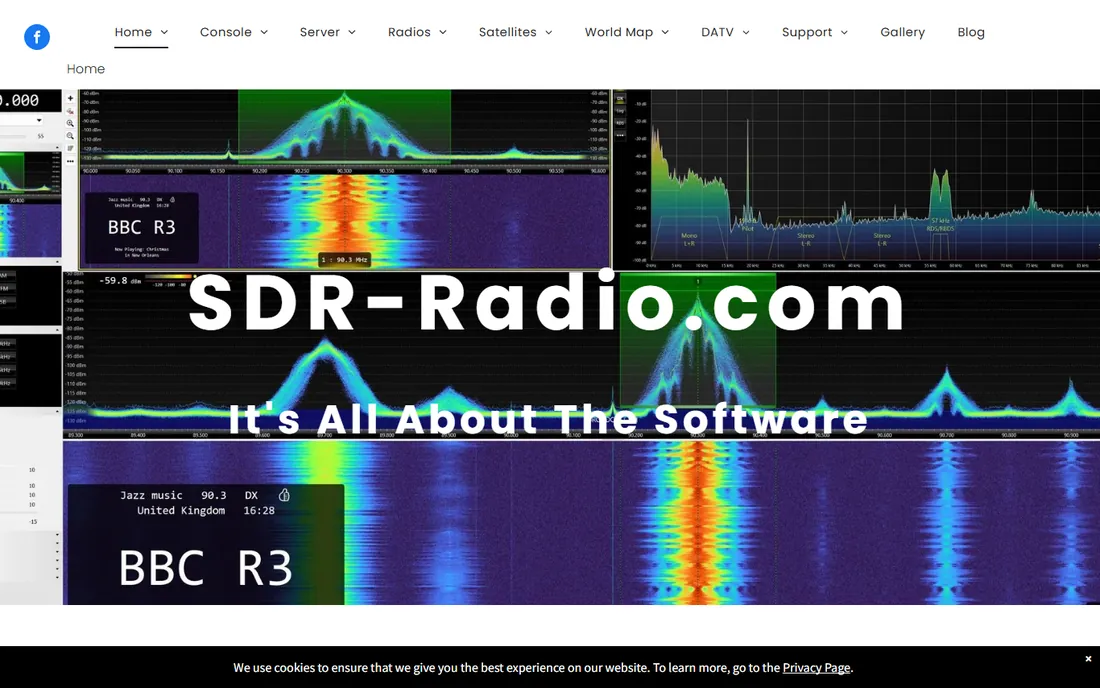Open the Server menu
Viewport: 1100px width, 688px height.
pyautogui.click(x=319, y=32)
